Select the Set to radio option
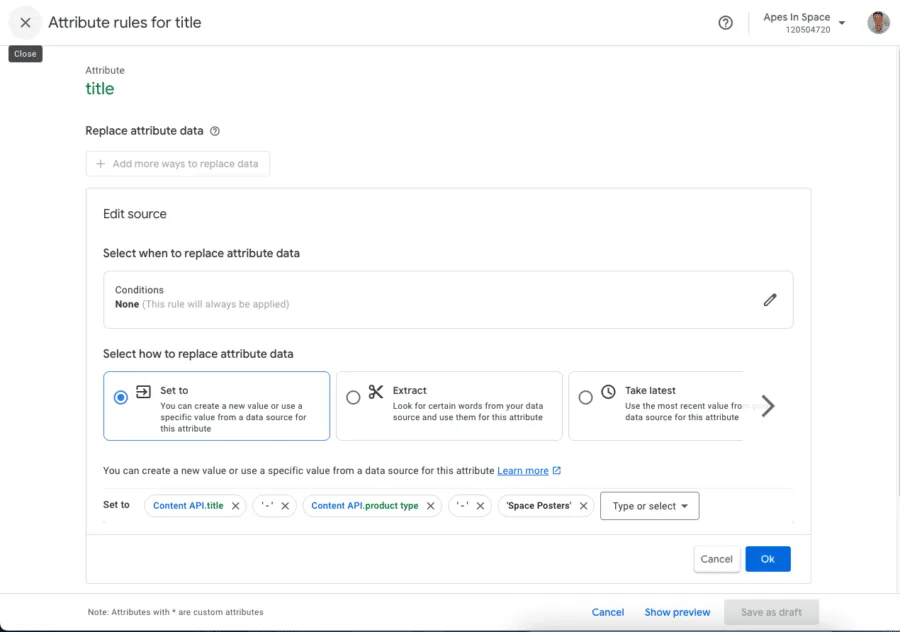This screenshot has width=900, height=632. pyautogui.click(x=121, y=397)
